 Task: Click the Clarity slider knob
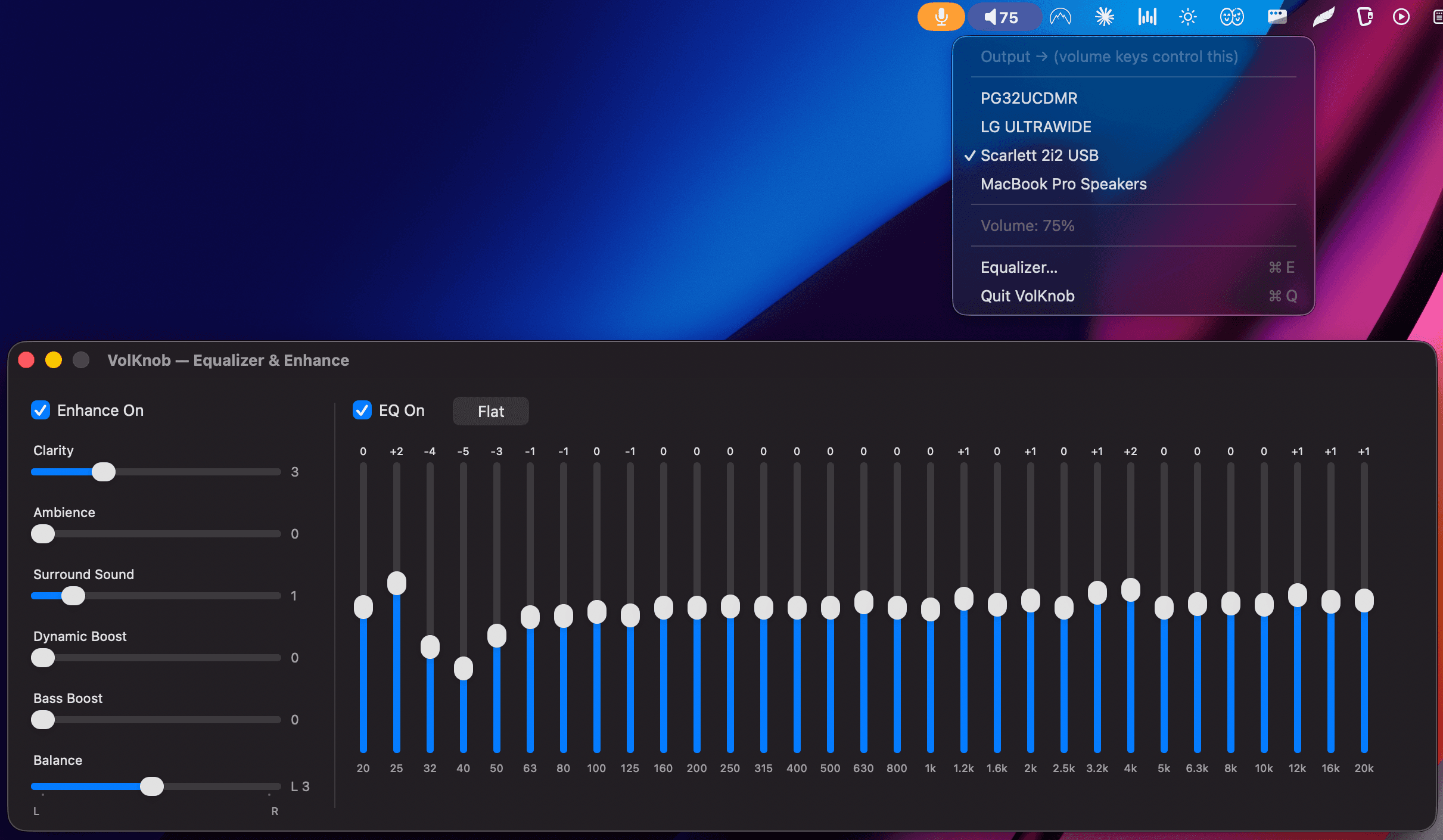click(x=104, y=472)
